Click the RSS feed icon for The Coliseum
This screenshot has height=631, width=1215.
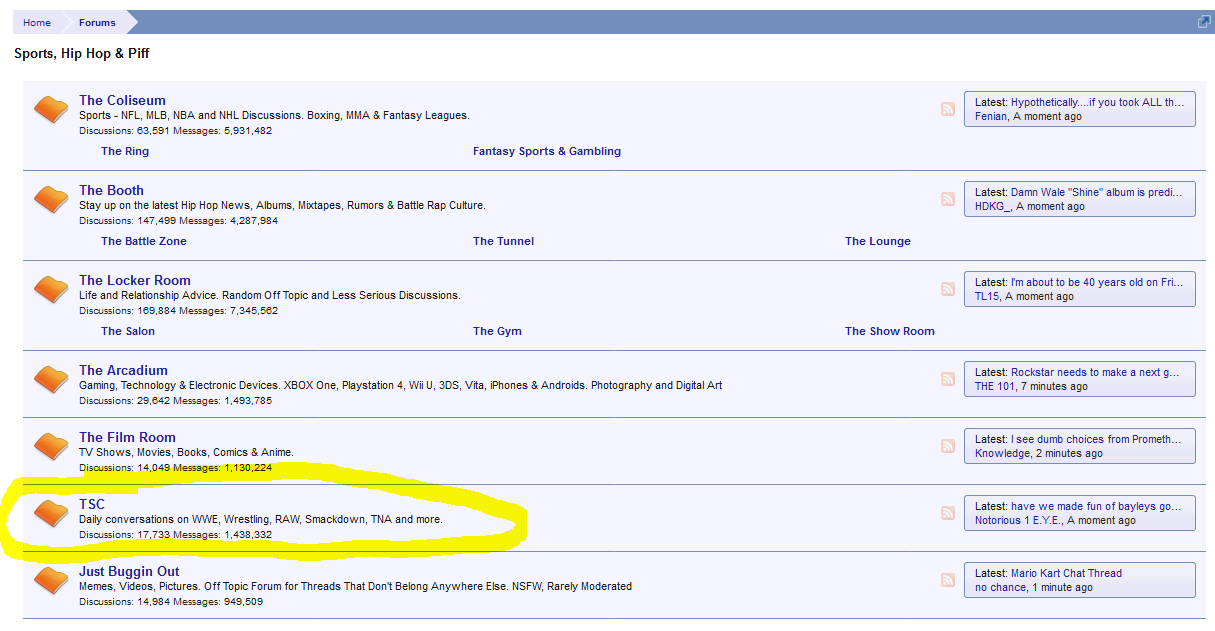(947, 109)
